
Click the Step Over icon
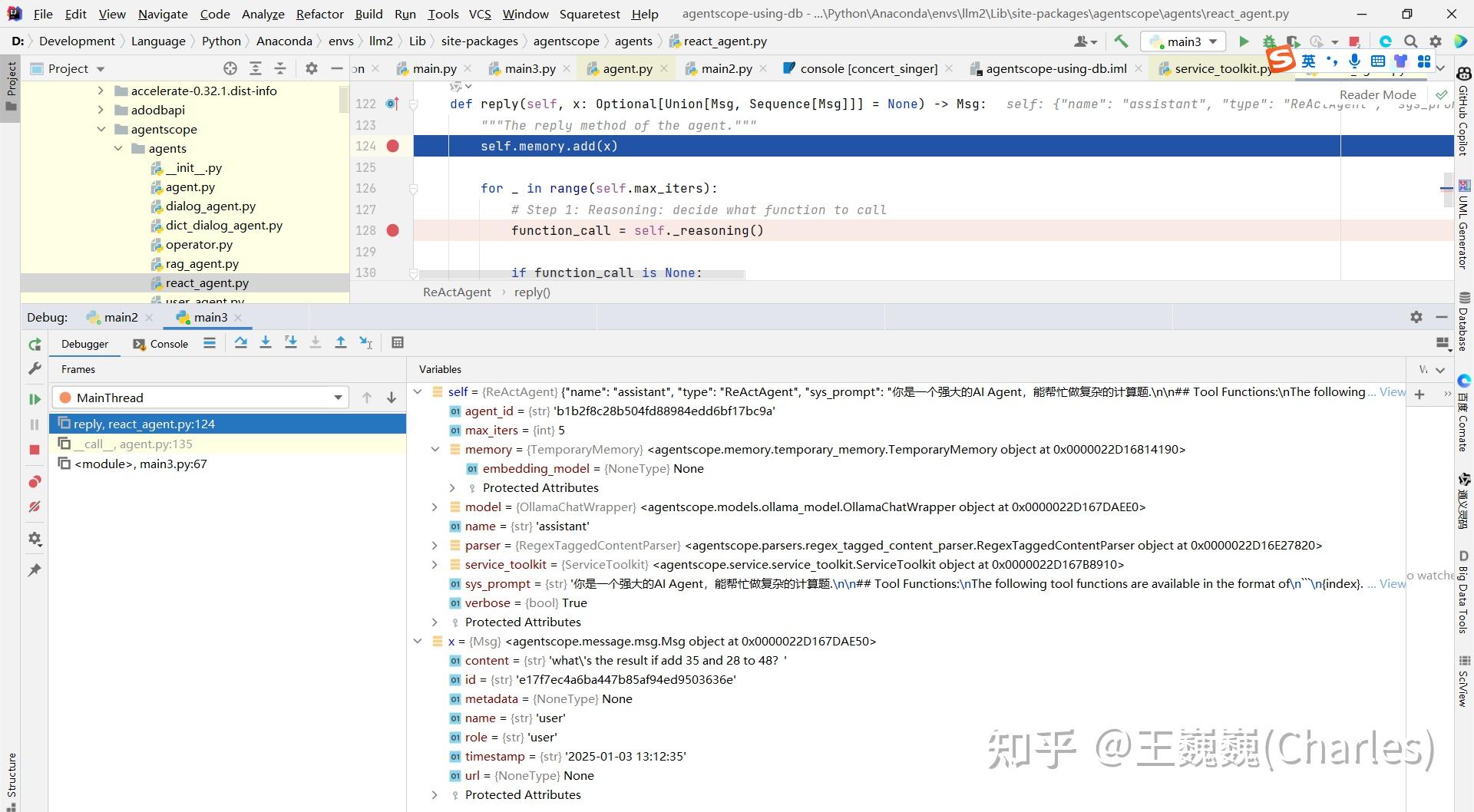[x=241, y=342]
